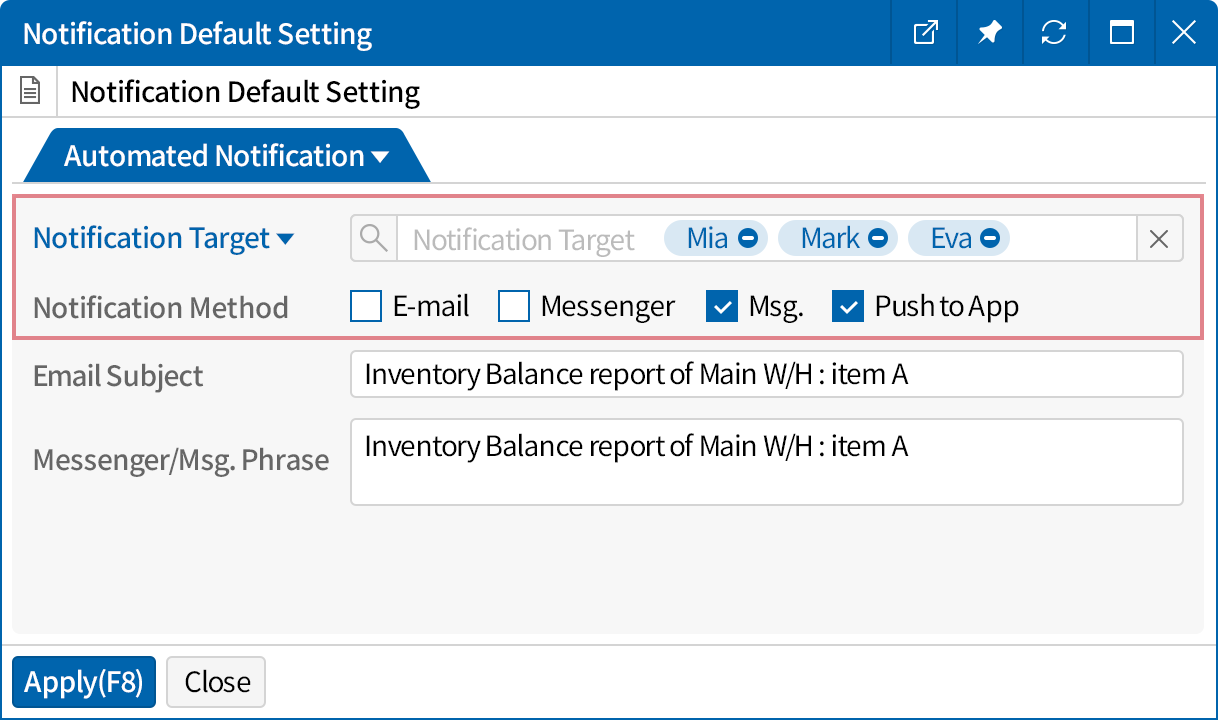
Task: Click the document icon beside the page title
Action: 31,92
